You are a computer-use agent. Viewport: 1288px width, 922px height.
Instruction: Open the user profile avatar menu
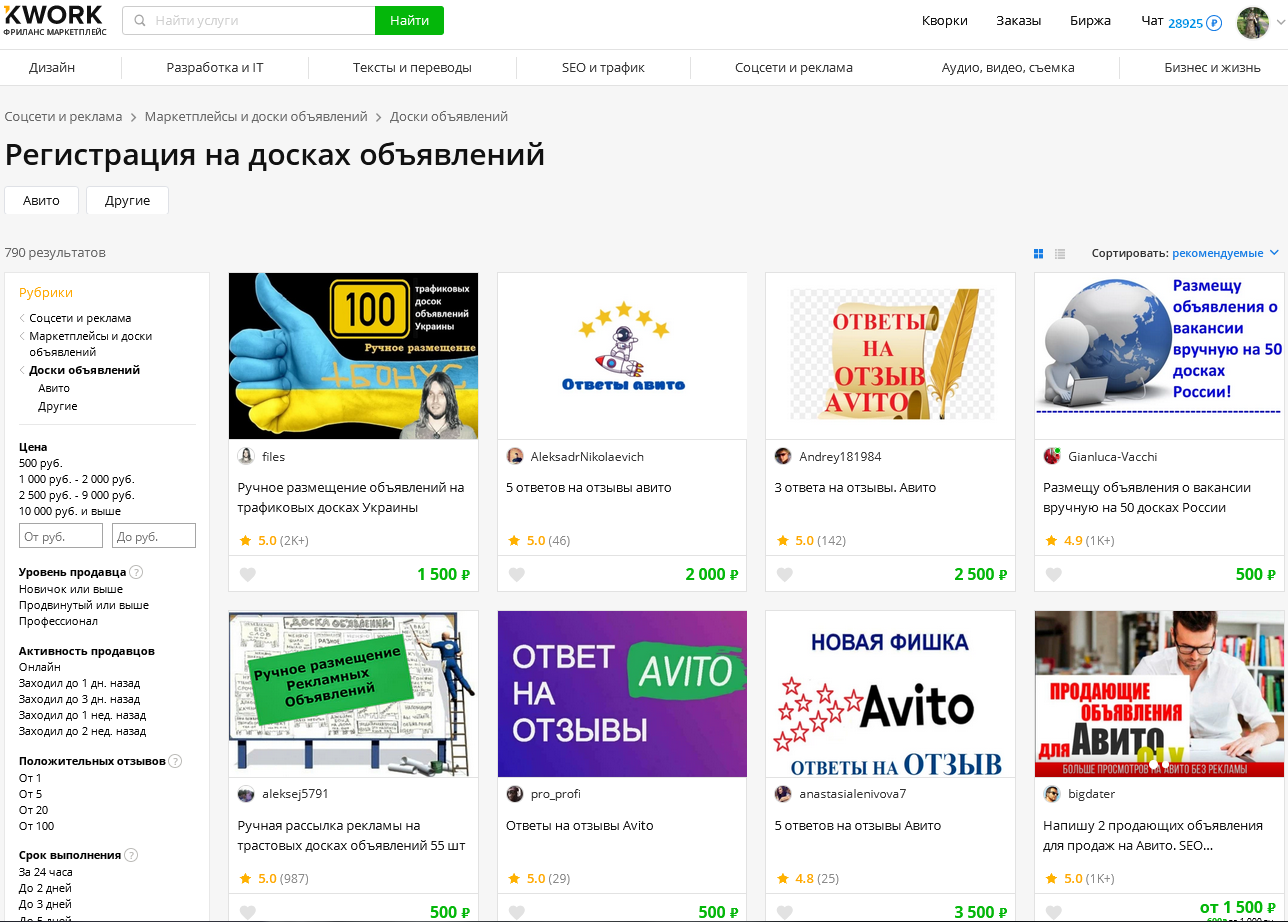(1252, 22)
